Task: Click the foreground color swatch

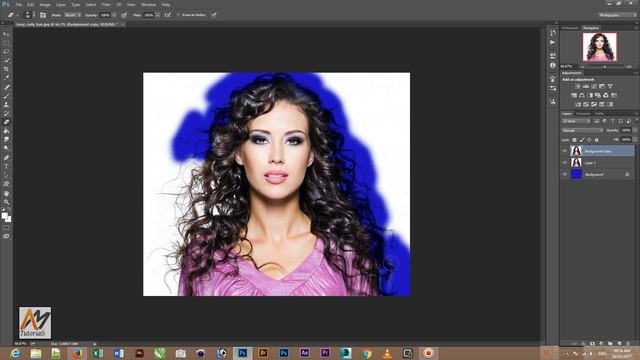Action: [4, 216]
